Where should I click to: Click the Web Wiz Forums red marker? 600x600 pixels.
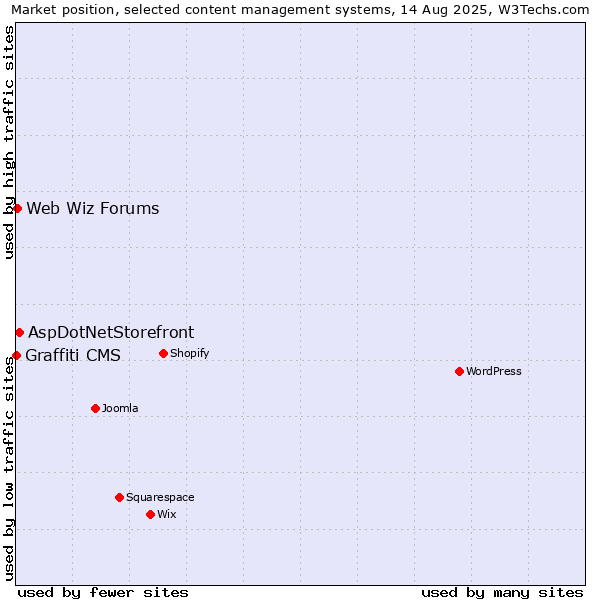click(17, 208)
